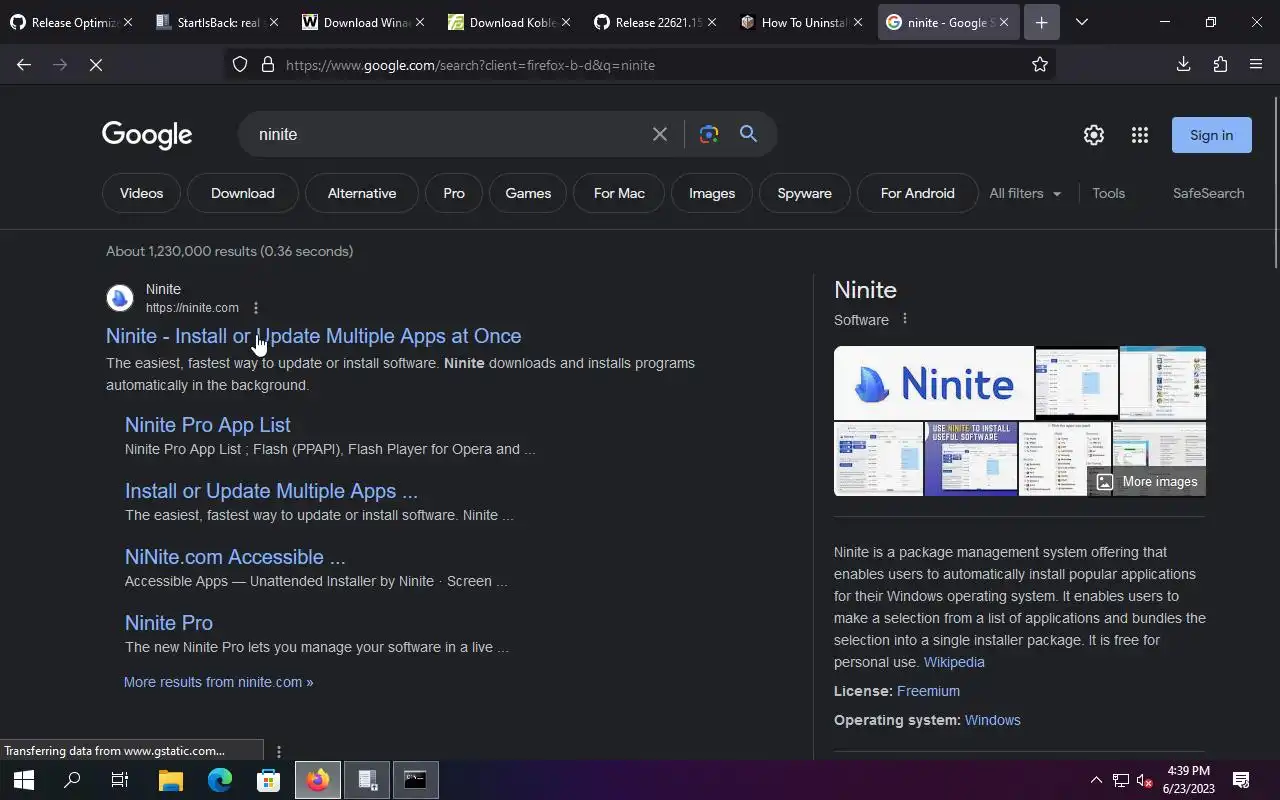Viewport: 1280px width, 800px height.
Task: Show hidden system tray icons
Action: (1096, 780)
